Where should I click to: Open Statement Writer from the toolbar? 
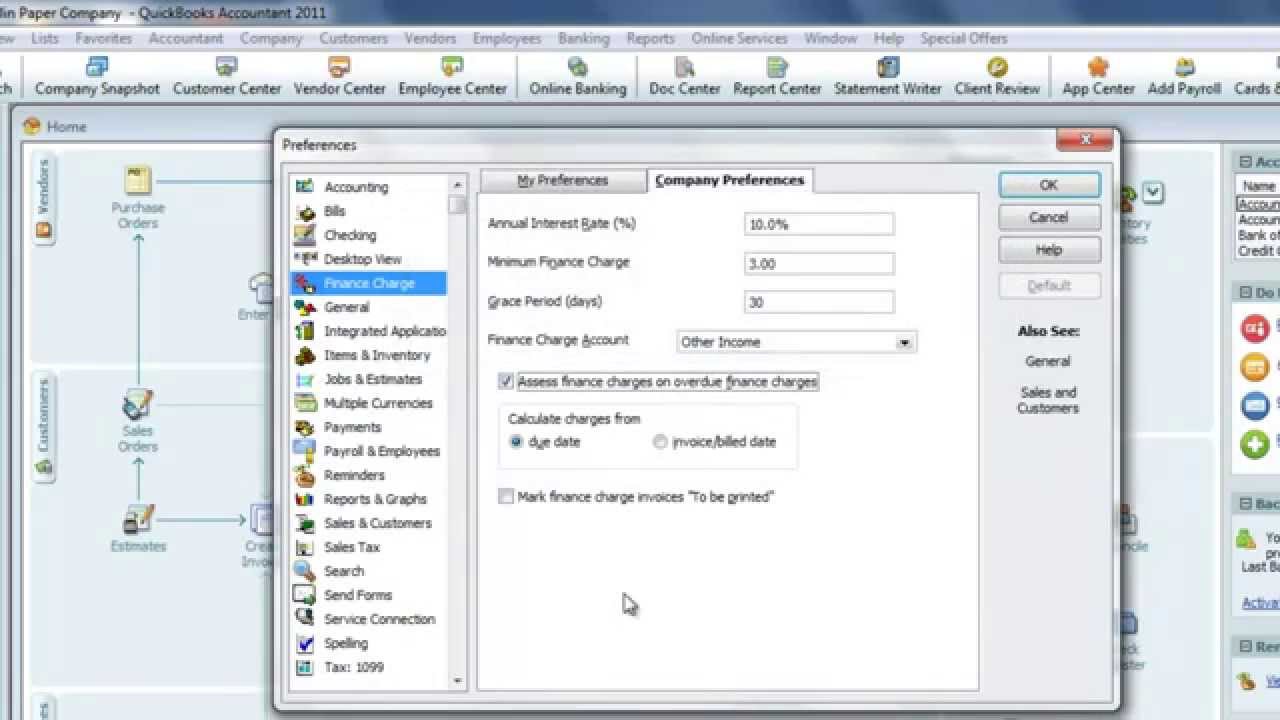[888, 77]
